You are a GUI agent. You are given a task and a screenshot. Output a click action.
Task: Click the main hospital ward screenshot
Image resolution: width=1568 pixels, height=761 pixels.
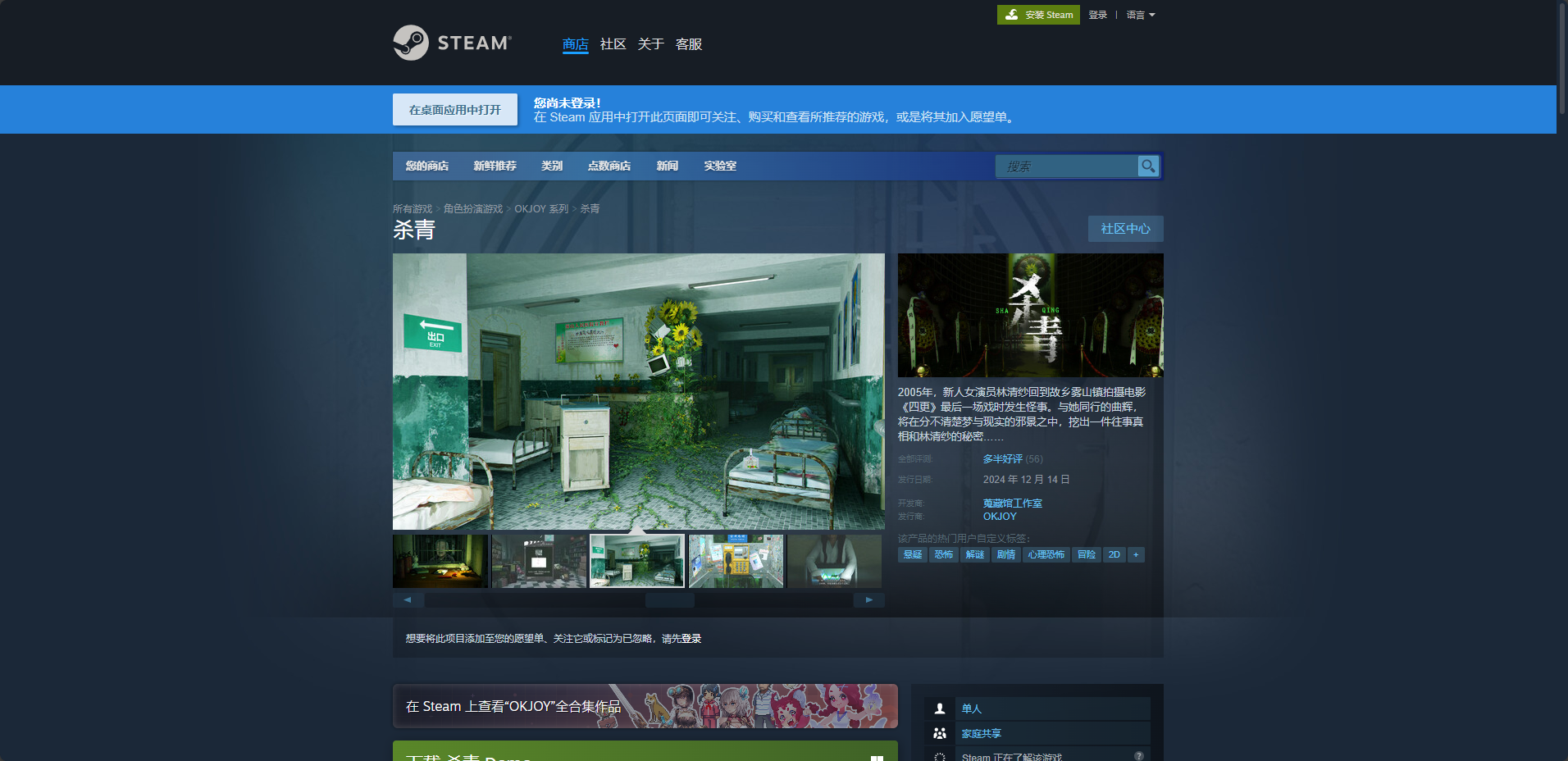639,391
